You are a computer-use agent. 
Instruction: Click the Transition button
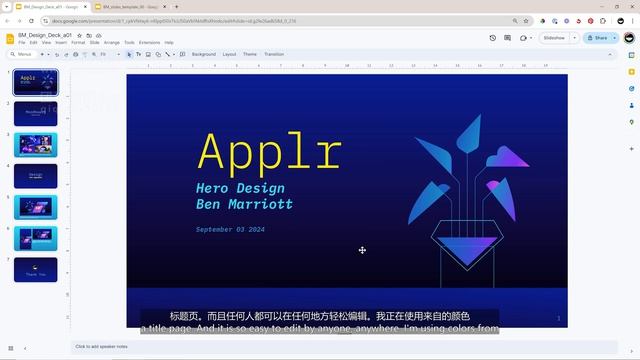point(274,54)
